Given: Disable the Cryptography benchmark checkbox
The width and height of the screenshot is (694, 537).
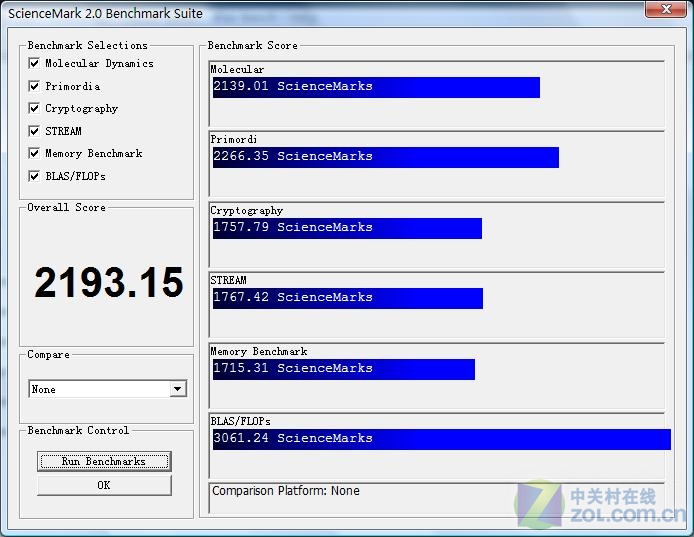Looking at the screenshot, I should [x=34, y=108].
